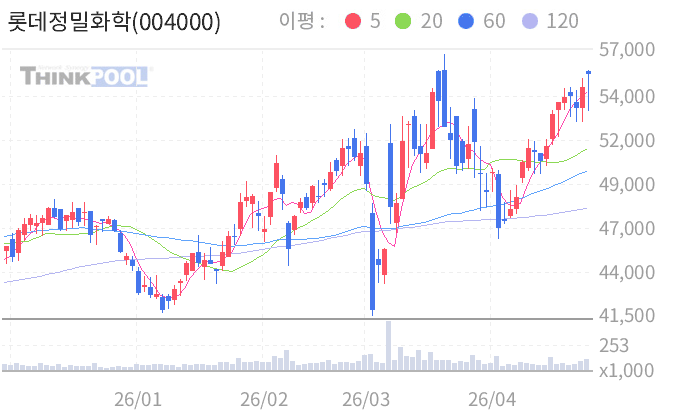The width and height of the screenshot is (686, 420).
Task: Click the 44,000 price axis label
Action: click(x=626, y=273)
